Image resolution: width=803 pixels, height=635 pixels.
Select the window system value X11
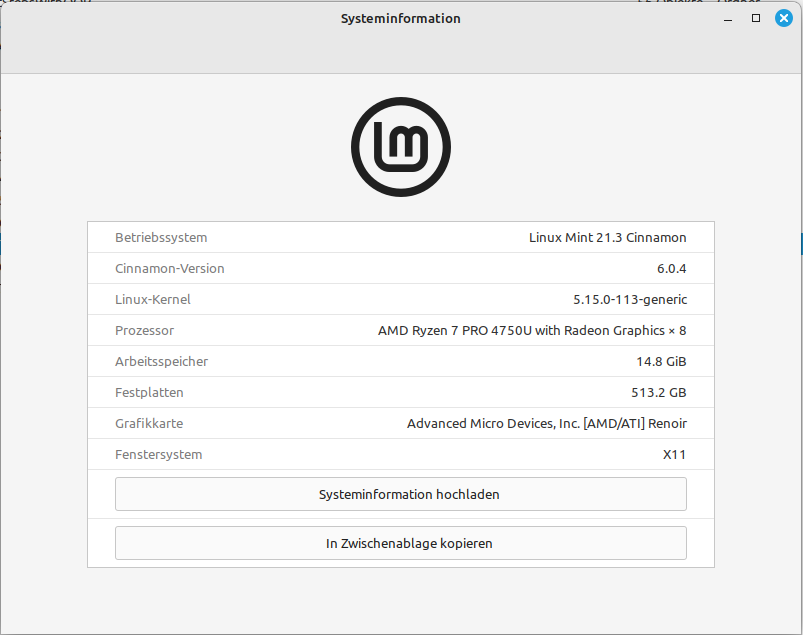(x=674, y=455)
